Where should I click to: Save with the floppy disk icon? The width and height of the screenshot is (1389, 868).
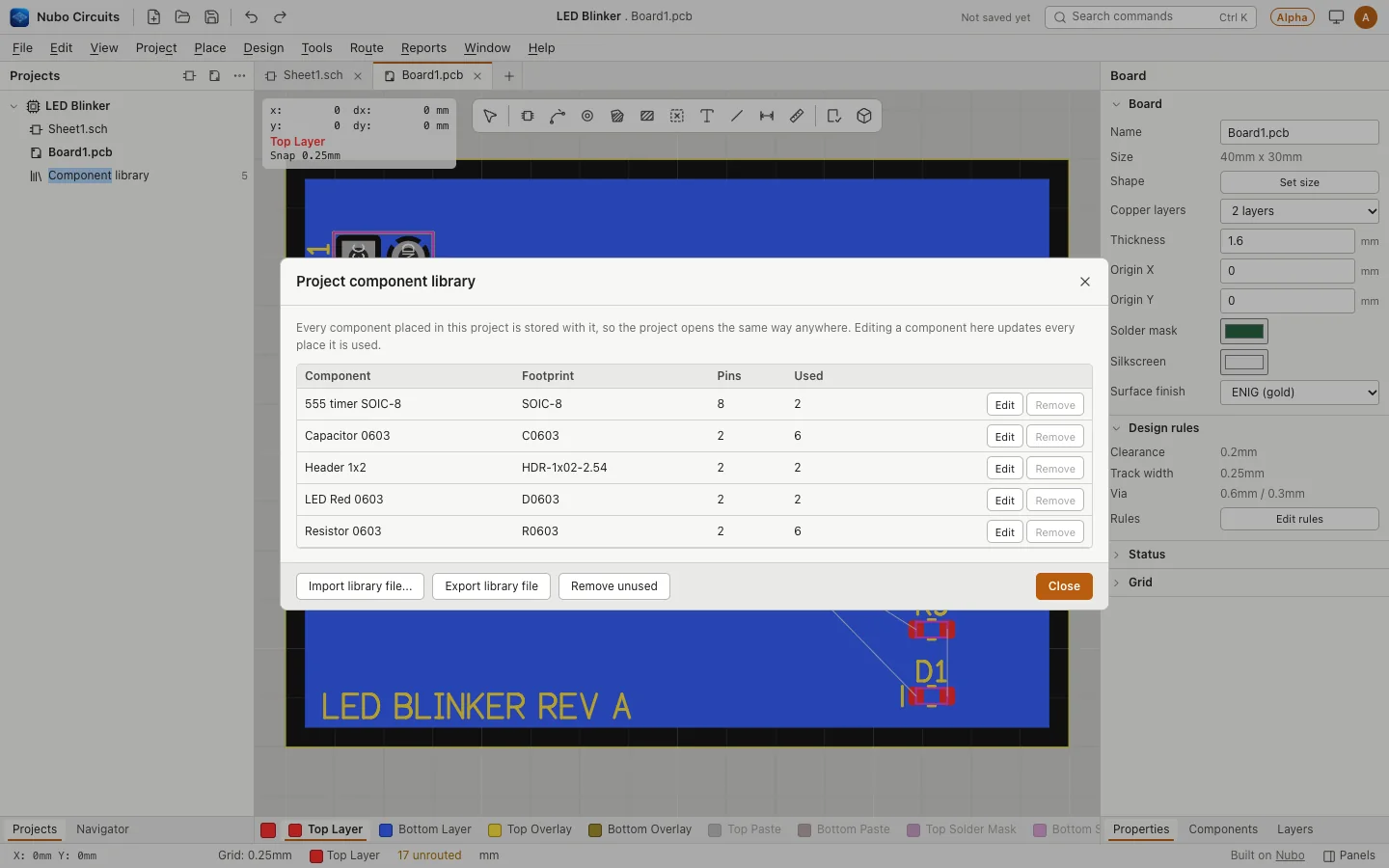tap(211, 16)
